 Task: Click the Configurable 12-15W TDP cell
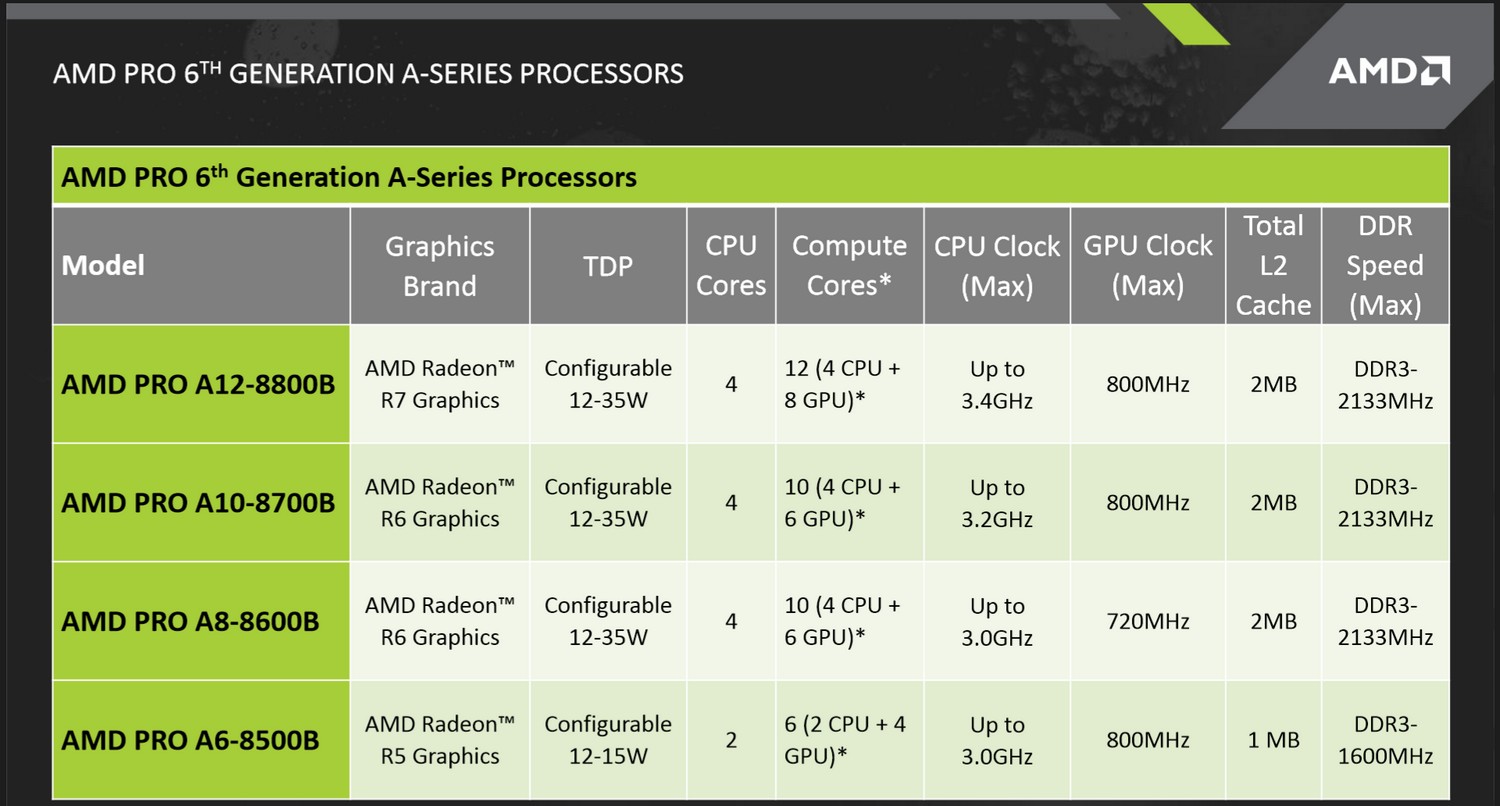click(x=608, y=740)
